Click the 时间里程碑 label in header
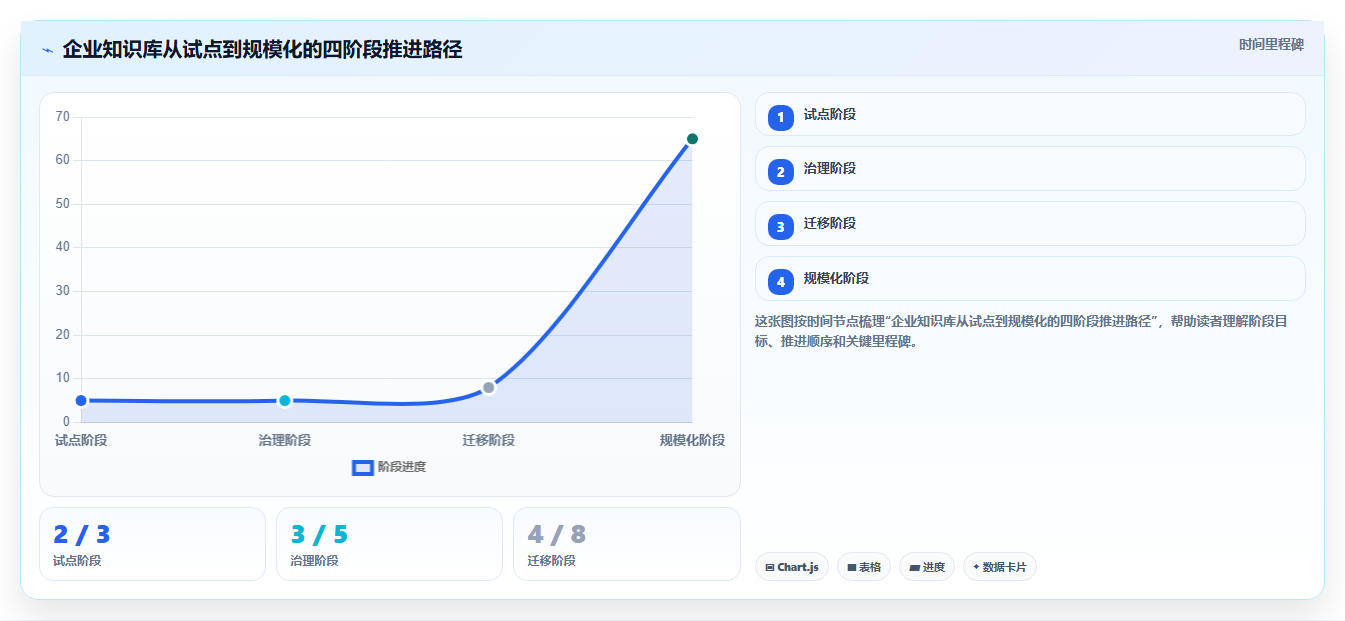 [x=1271, y=44]
